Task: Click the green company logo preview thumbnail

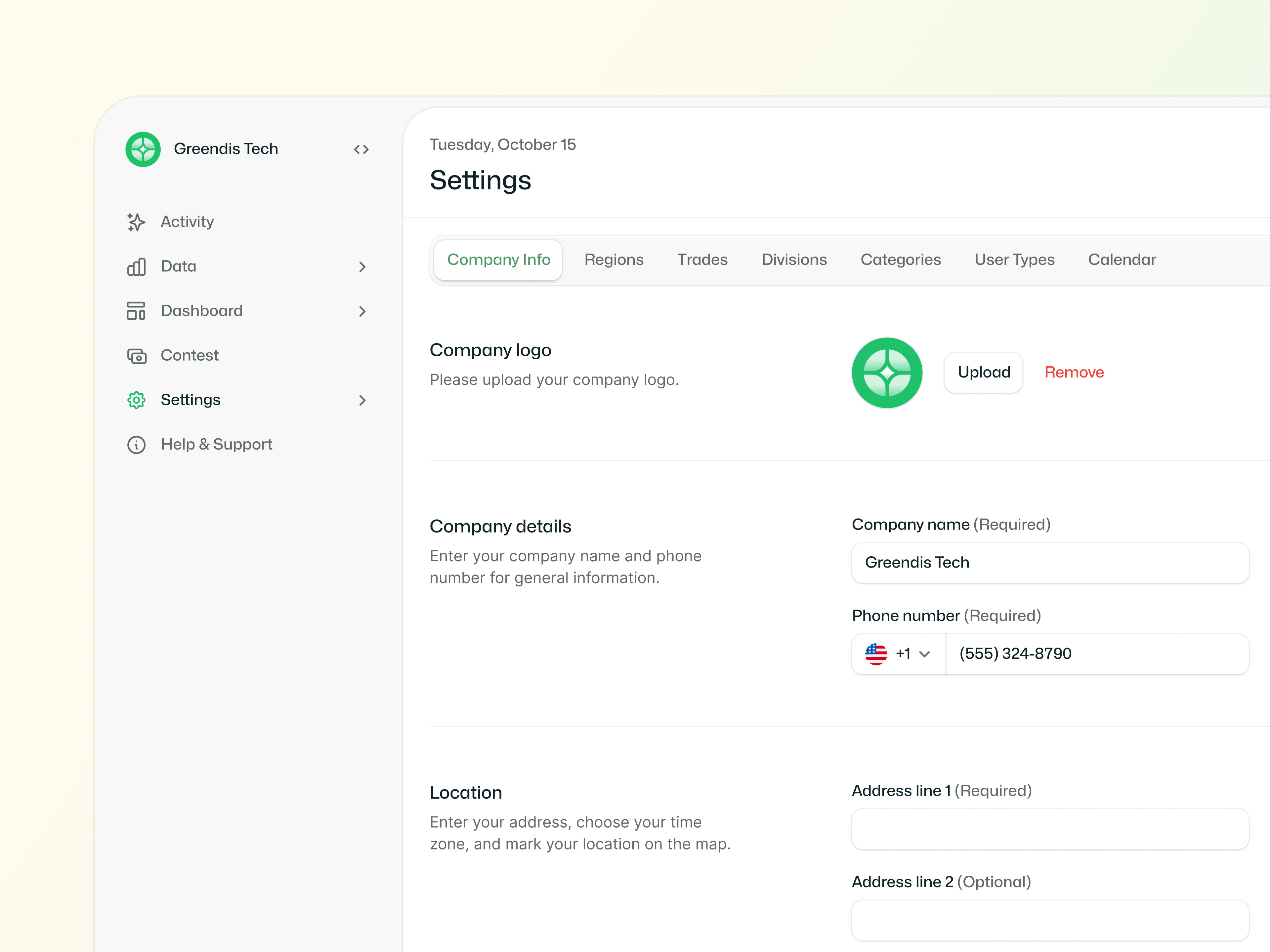Action: point(886,373)
